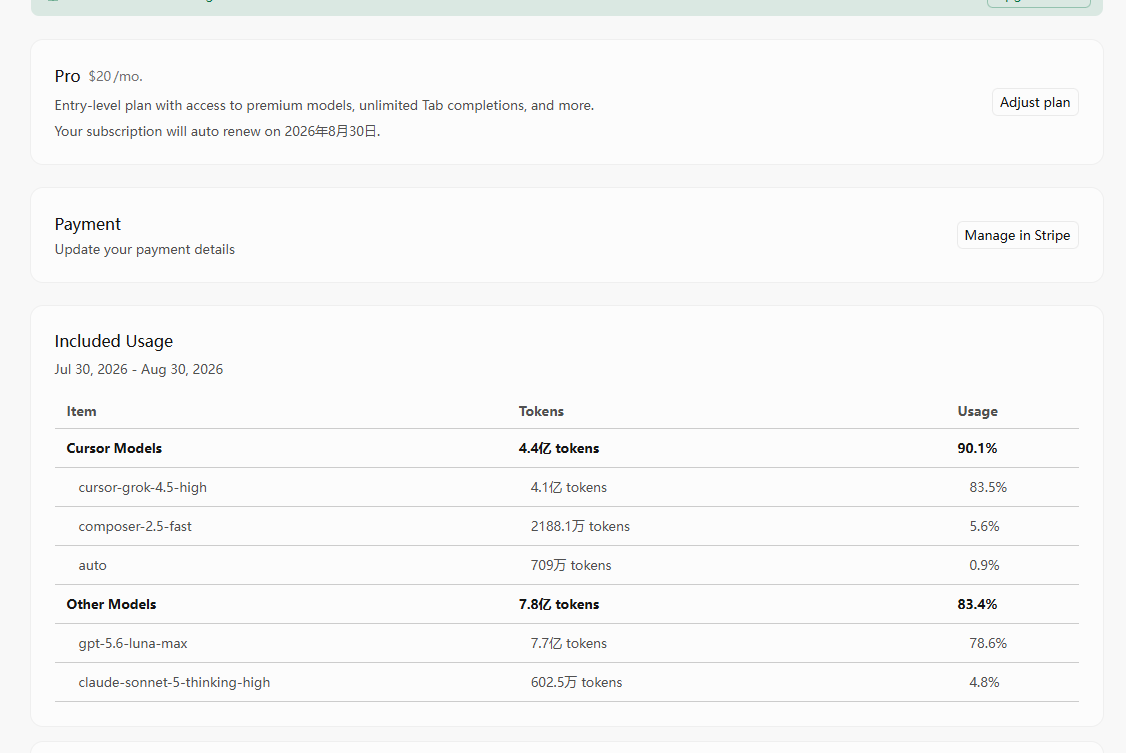The image size is (1126, 753).
Task: Click the 83.5% usage value
Action: (x=988, y=487)
